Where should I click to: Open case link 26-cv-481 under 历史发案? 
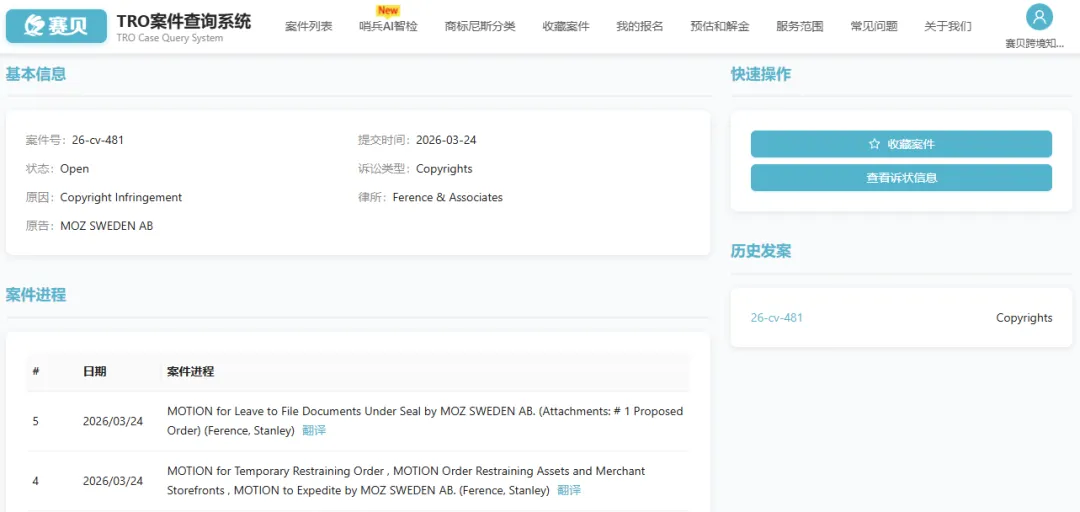(776, 318)
